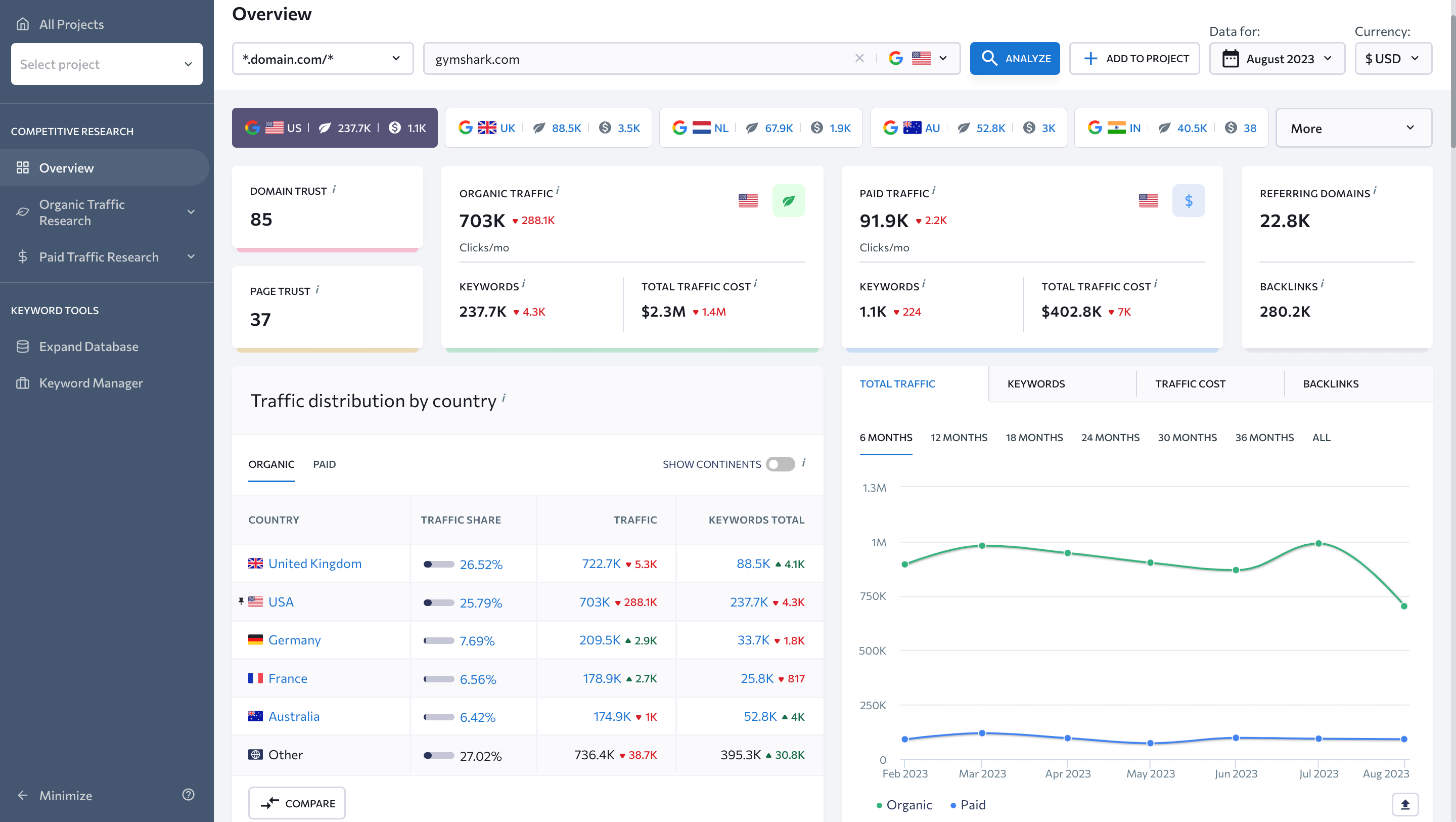Image resolution: width=1456 pixels, height=822 pixels.
Task: Select the US region tab
Action: pyautogui.click(x=335, y=128)
